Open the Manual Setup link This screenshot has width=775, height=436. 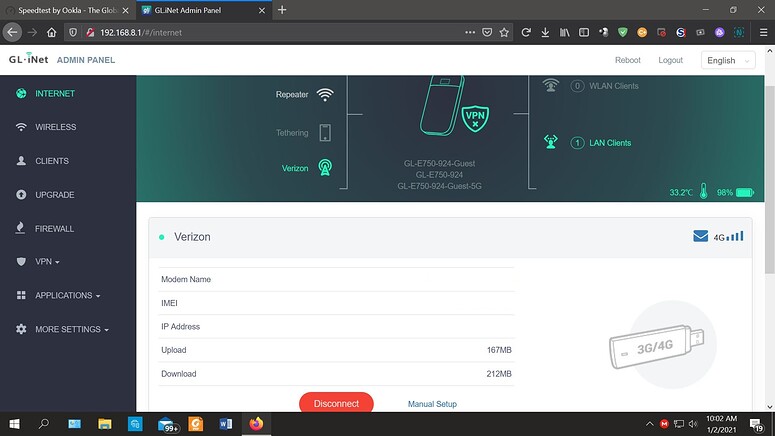pyautogui.click(x=432, y=404)
